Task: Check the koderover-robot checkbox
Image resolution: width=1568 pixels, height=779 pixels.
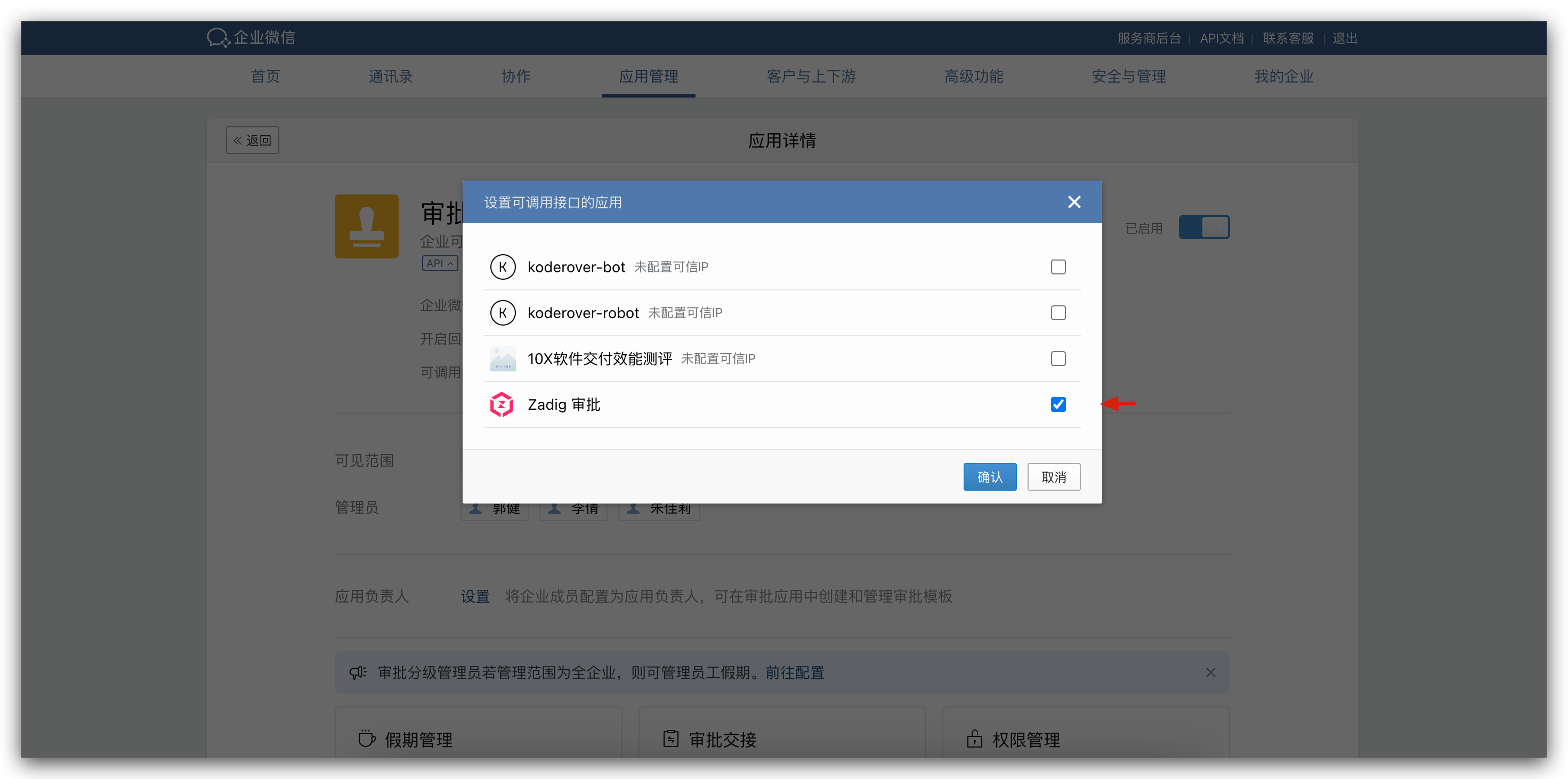Action: point(1058,313)
